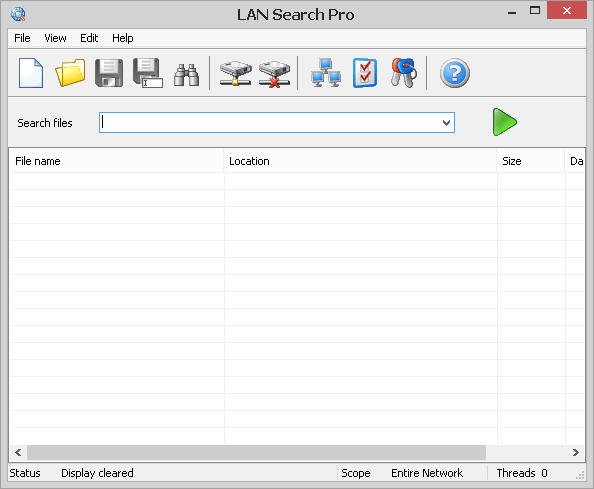Click the network computers icon
The image size is (594, 489).
pyautogui.click(x=326, y=73)
